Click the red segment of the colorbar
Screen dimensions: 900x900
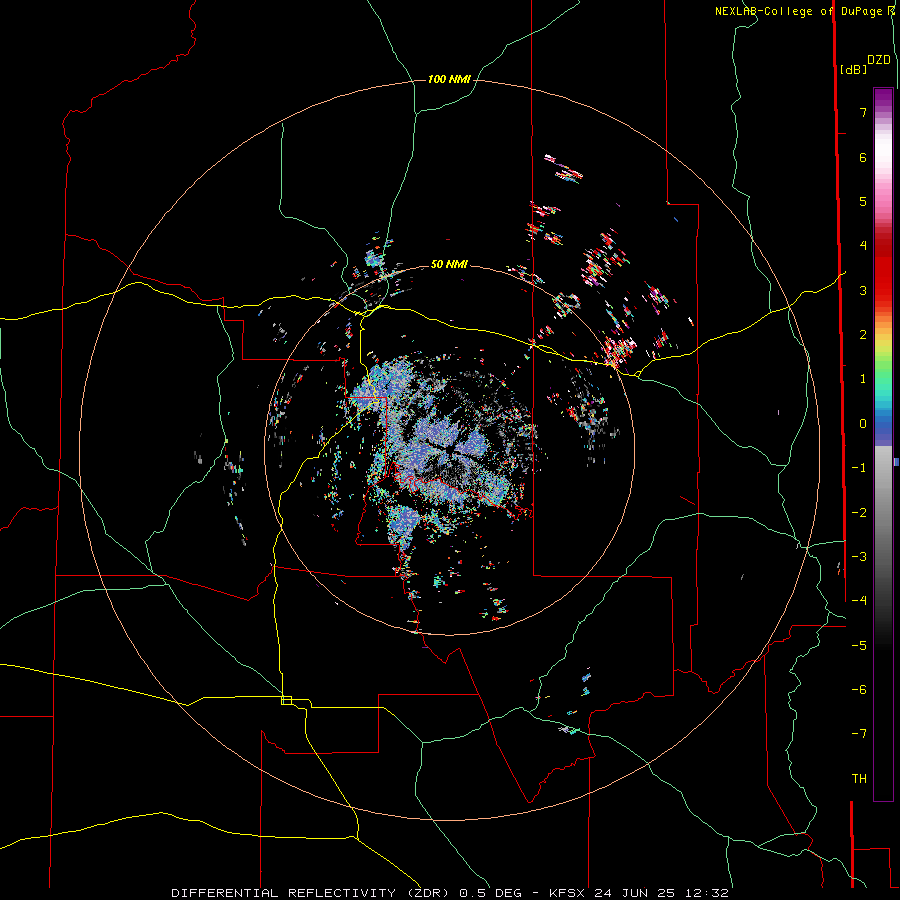tap(883, 270)
